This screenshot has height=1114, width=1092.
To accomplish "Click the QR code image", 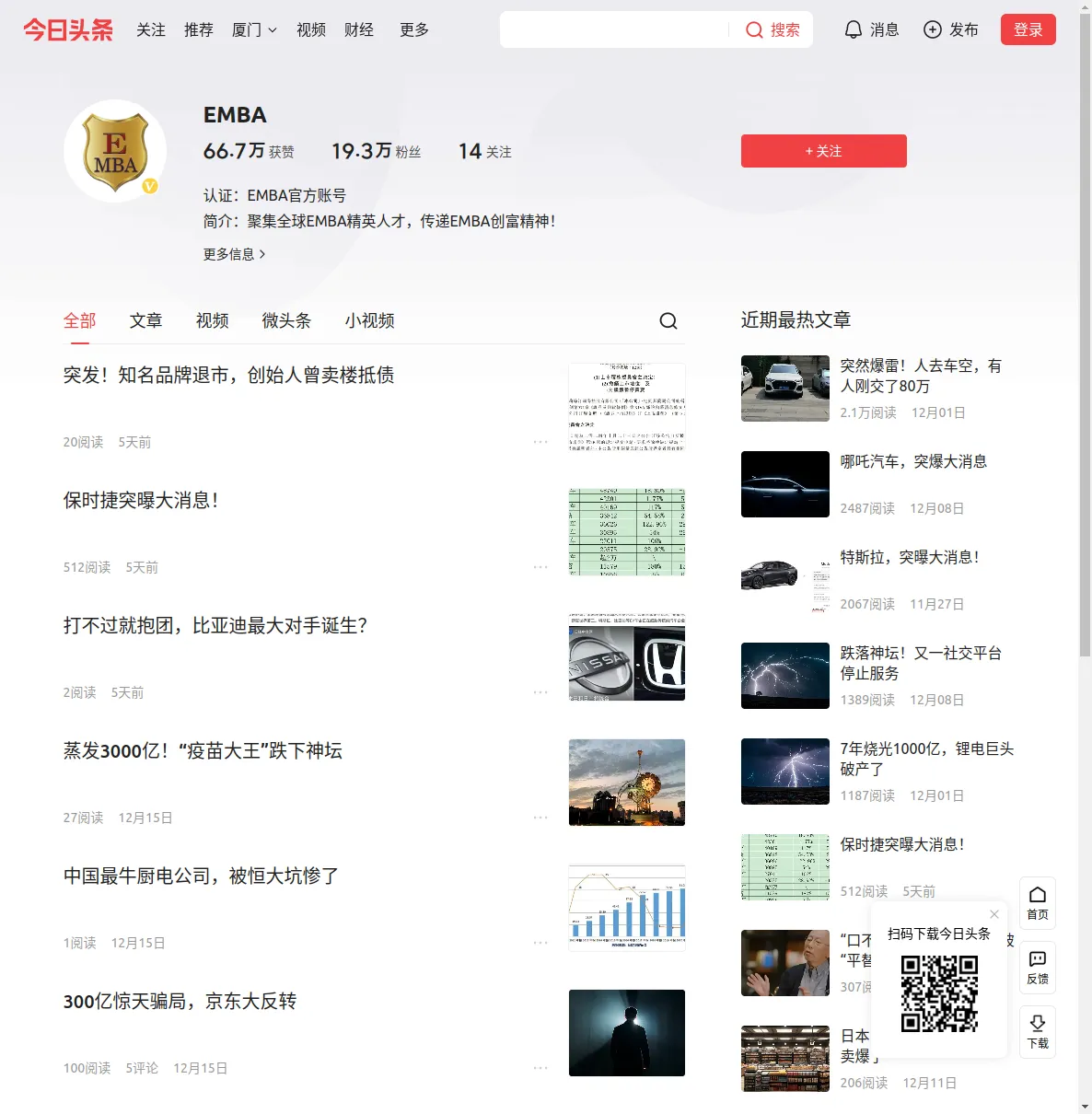I will click(x=939, y=993).
